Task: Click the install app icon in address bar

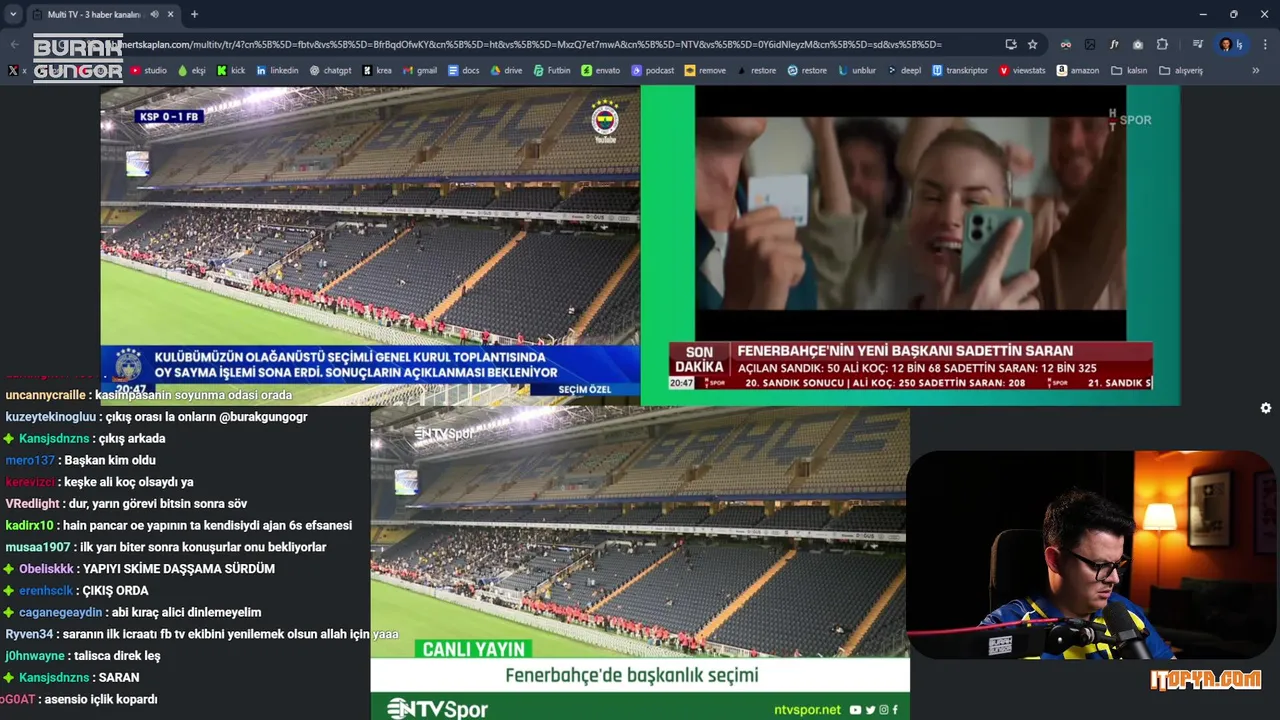Action: 1010,44
